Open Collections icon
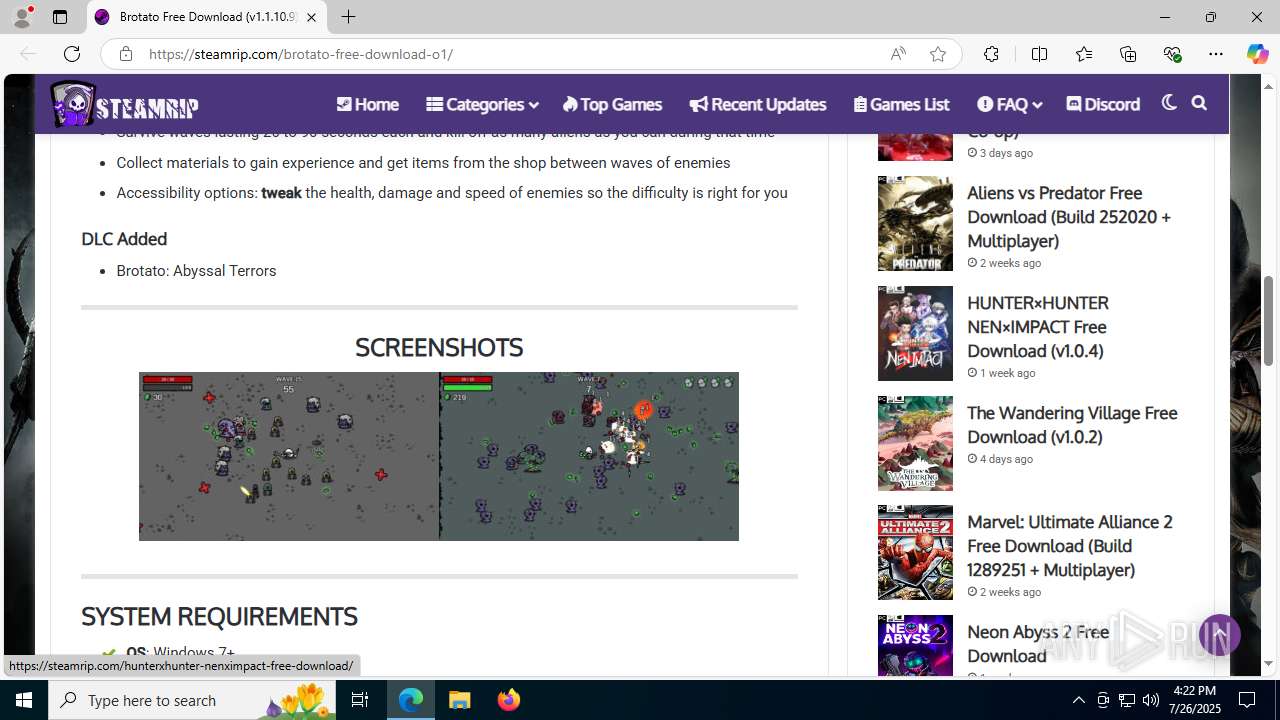Image resolution: width=1280 pixels, height=720 pixels. pos(1128,54)
